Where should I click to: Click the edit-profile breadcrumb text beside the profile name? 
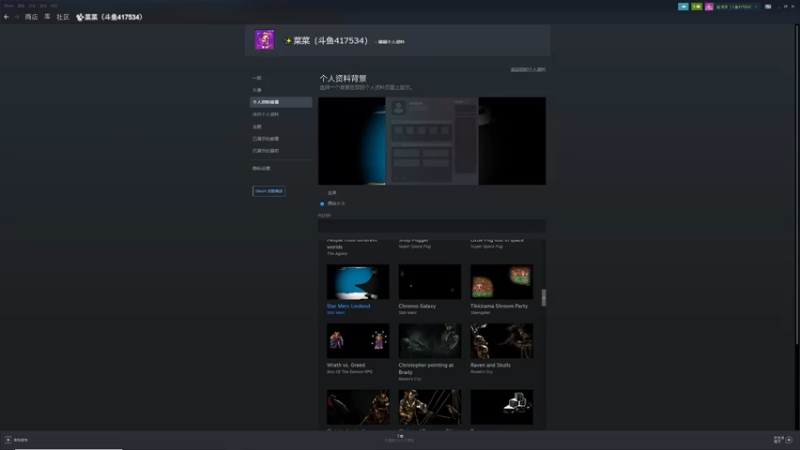click(391, 42)
